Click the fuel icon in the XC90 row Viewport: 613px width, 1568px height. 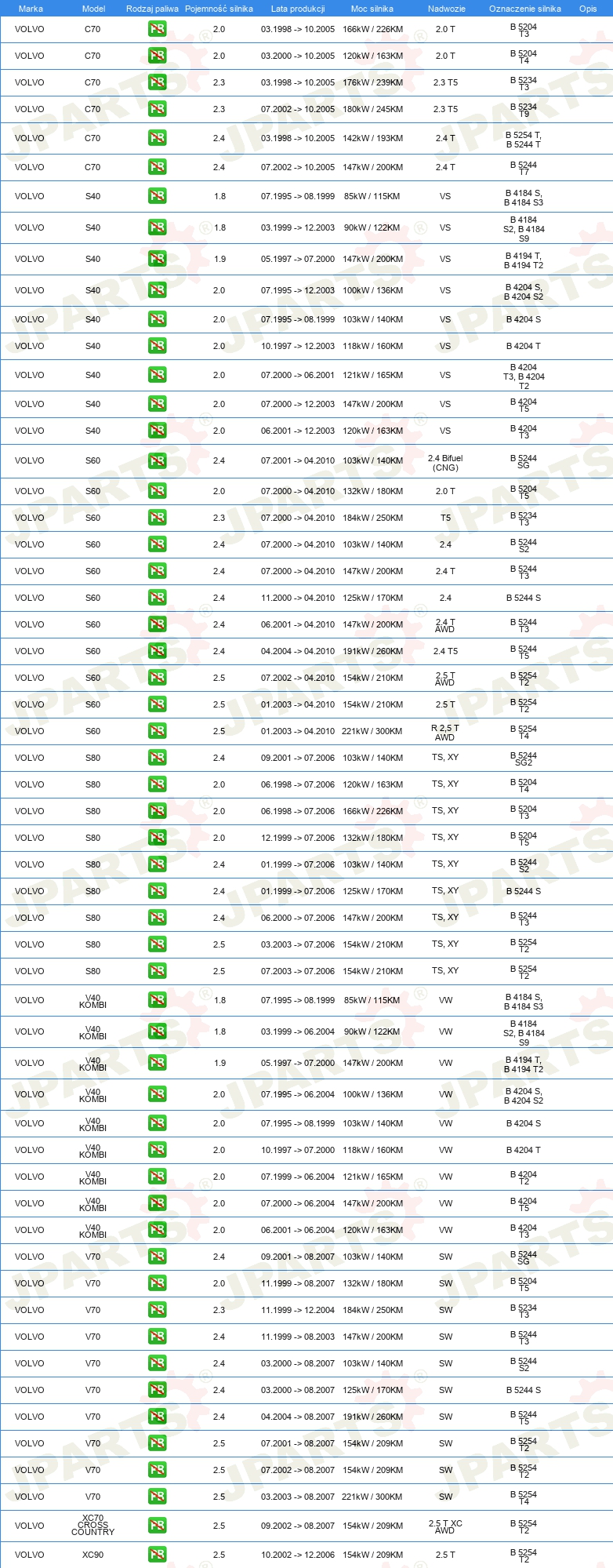(157, 1555)
